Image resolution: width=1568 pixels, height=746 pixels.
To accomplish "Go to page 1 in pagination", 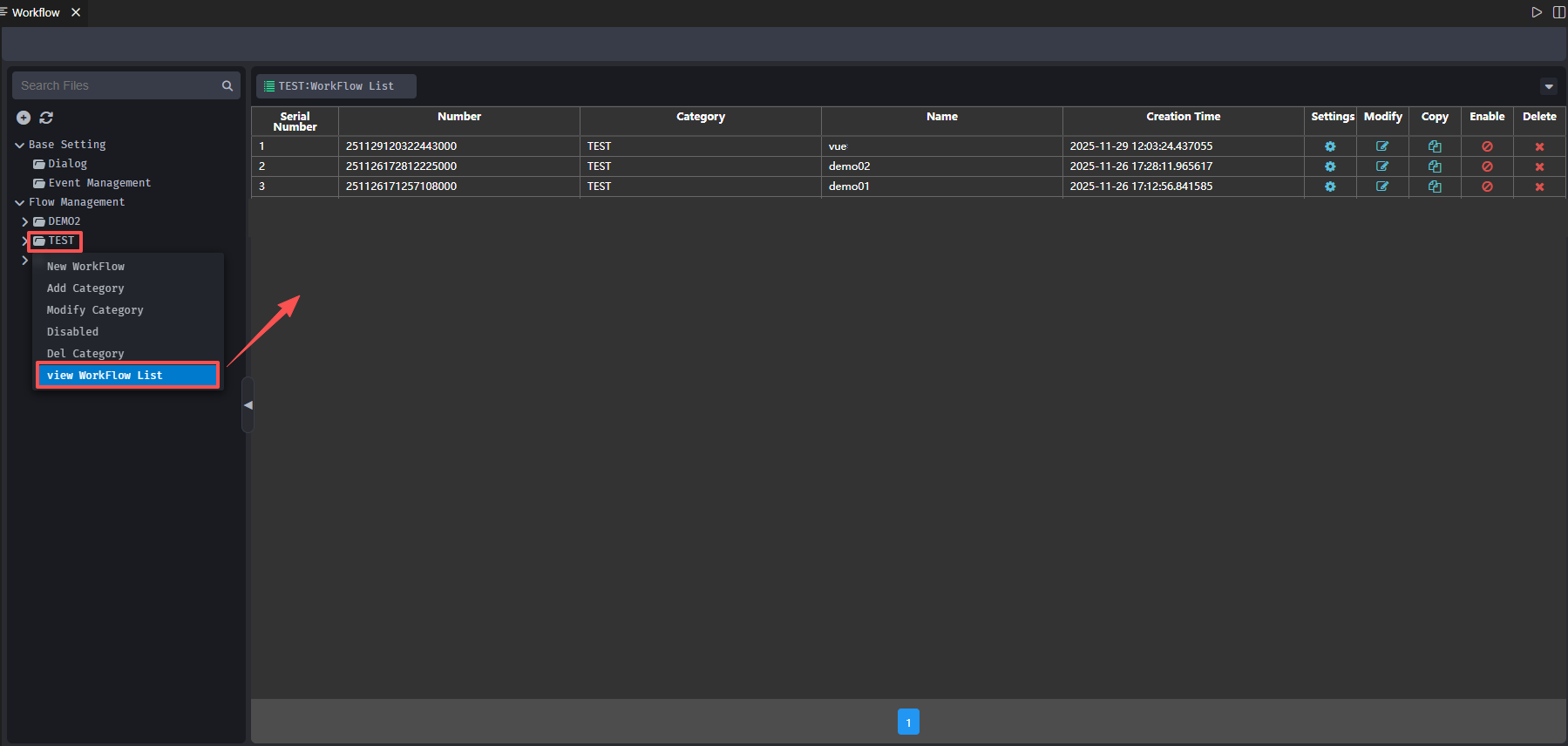I will pyautogui.click(x=908, y=722).
